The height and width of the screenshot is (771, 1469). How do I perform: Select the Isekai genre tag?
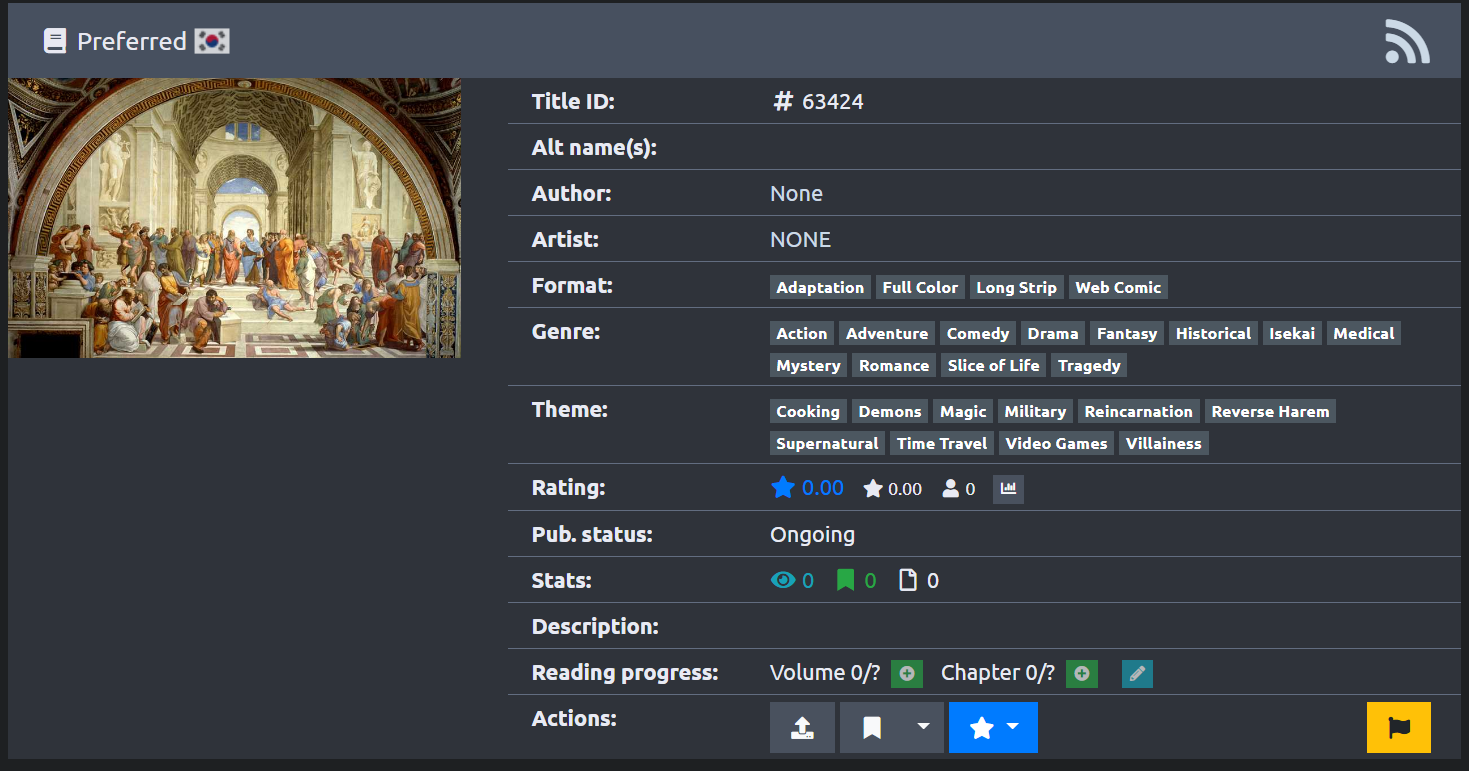1292,334
